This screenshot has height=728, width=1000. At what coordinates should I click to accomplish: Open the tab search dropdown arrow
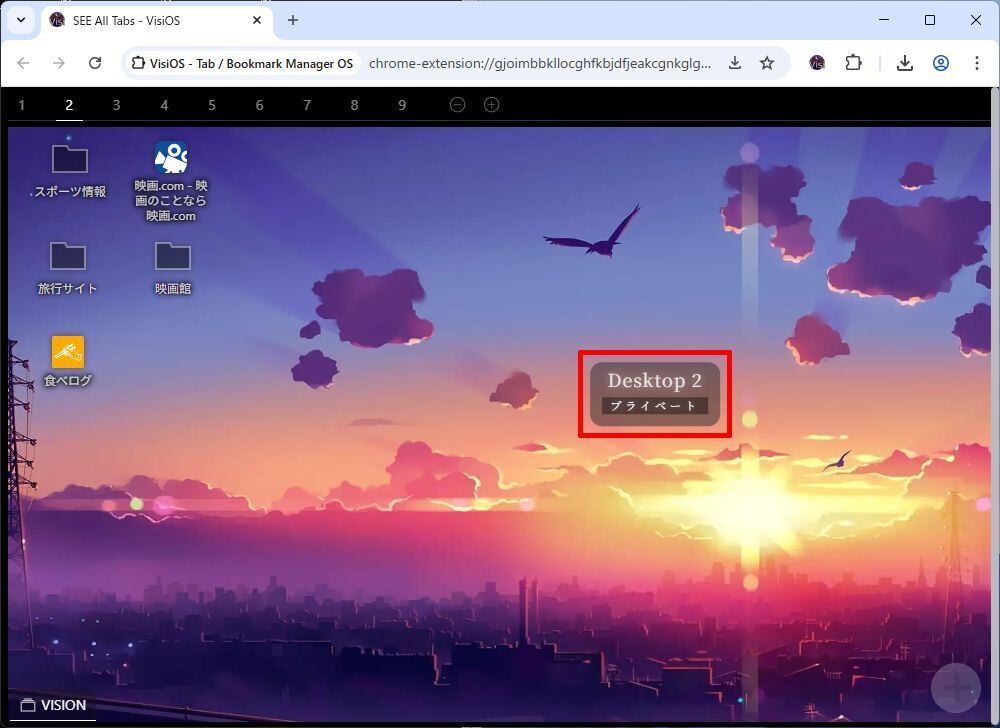21,20
